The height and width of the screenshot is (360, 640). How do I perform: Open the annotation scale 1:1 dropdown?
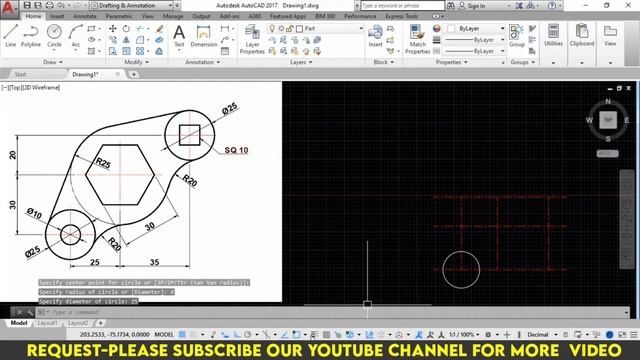click(464, 334)
